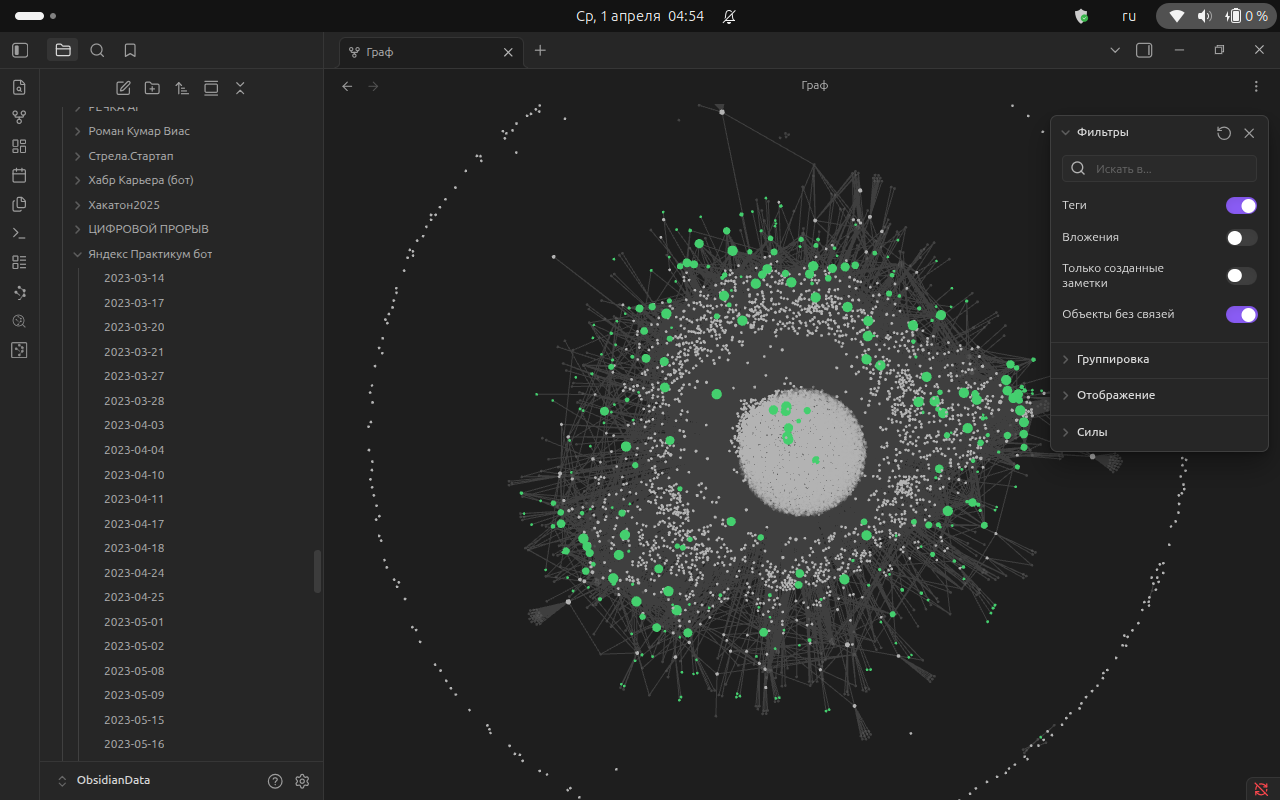Open the sort order icon

click(181, 88)
